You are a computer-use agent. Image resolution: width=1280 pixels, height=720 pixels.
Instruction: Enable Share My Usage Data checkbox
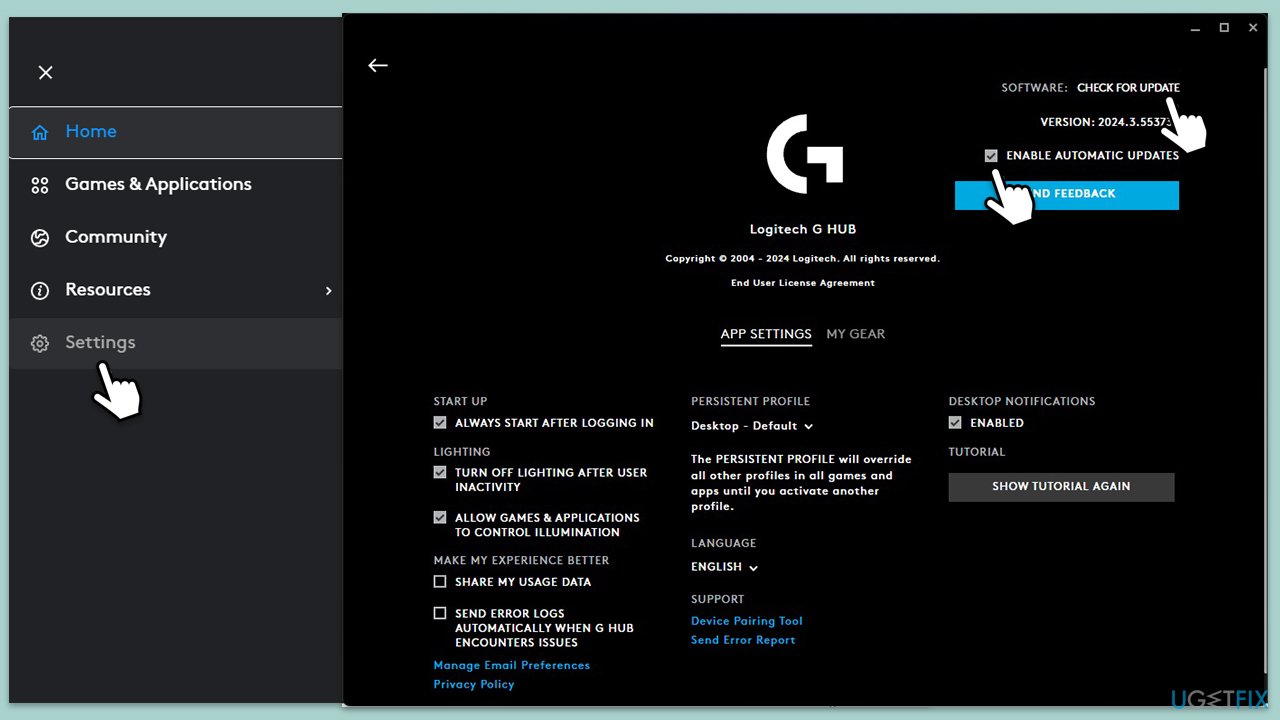440,582
